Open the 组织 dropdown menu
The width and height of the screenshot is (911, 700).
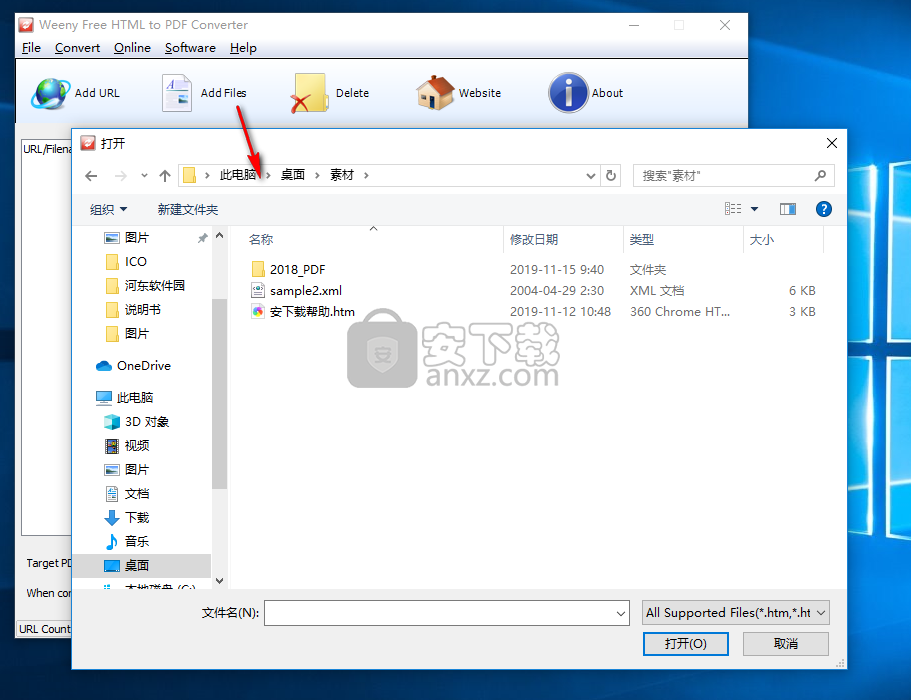click(x=109, y=209)
